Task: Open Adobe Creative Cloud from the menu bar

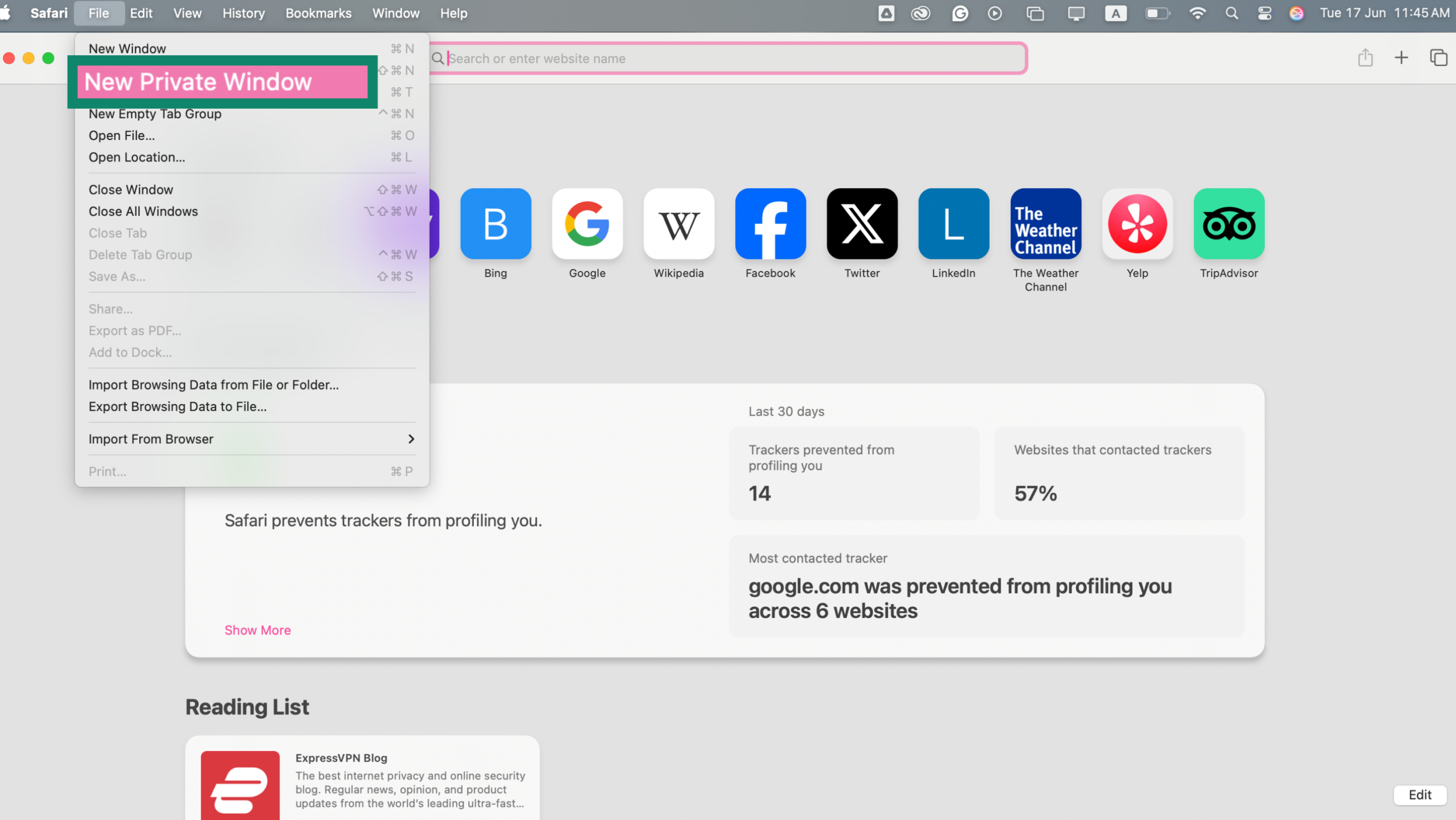Action: point(921,13)
